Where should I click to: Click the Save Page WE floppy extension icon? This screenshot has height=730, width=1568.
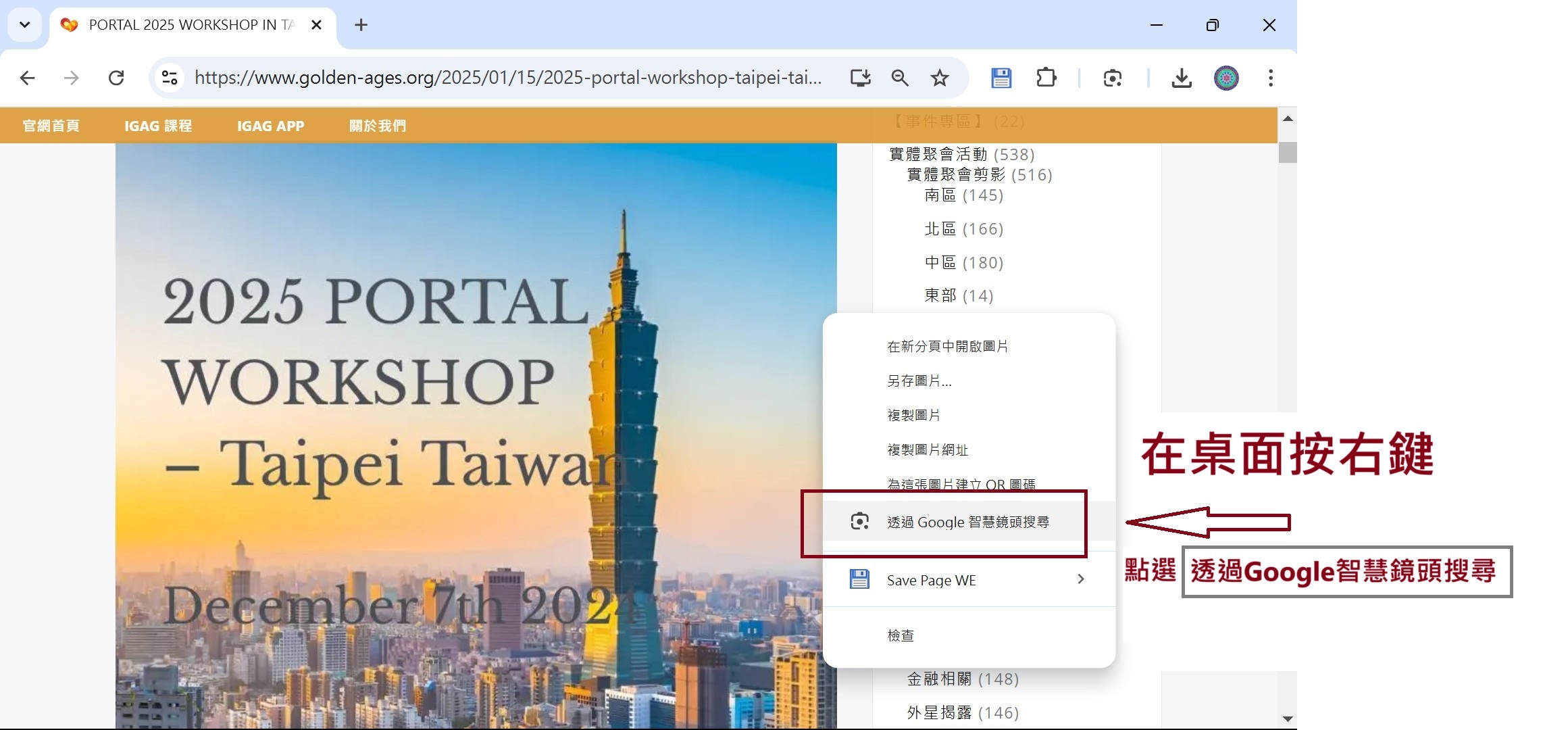1001,78
